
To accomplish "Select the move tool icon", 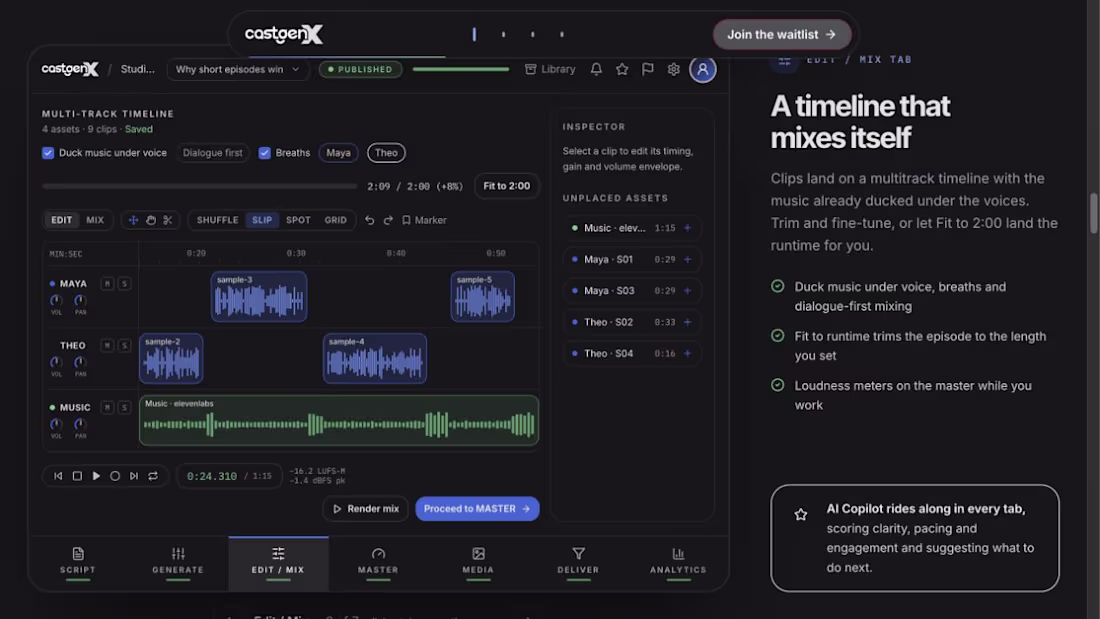I will (x=133, y=220).
